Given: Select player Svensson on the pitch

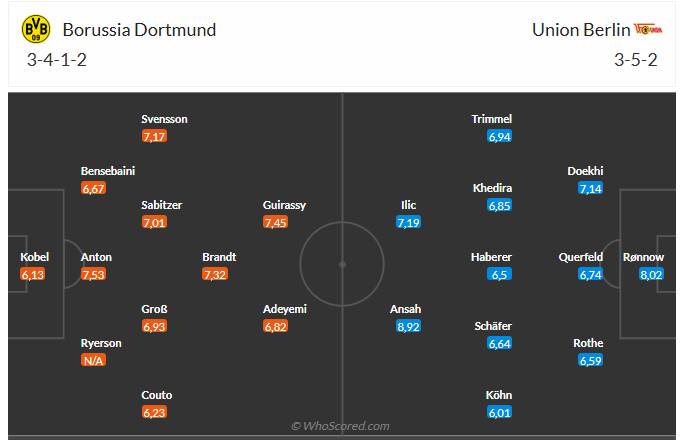Looking at the screenshot, I should point(164,119).
